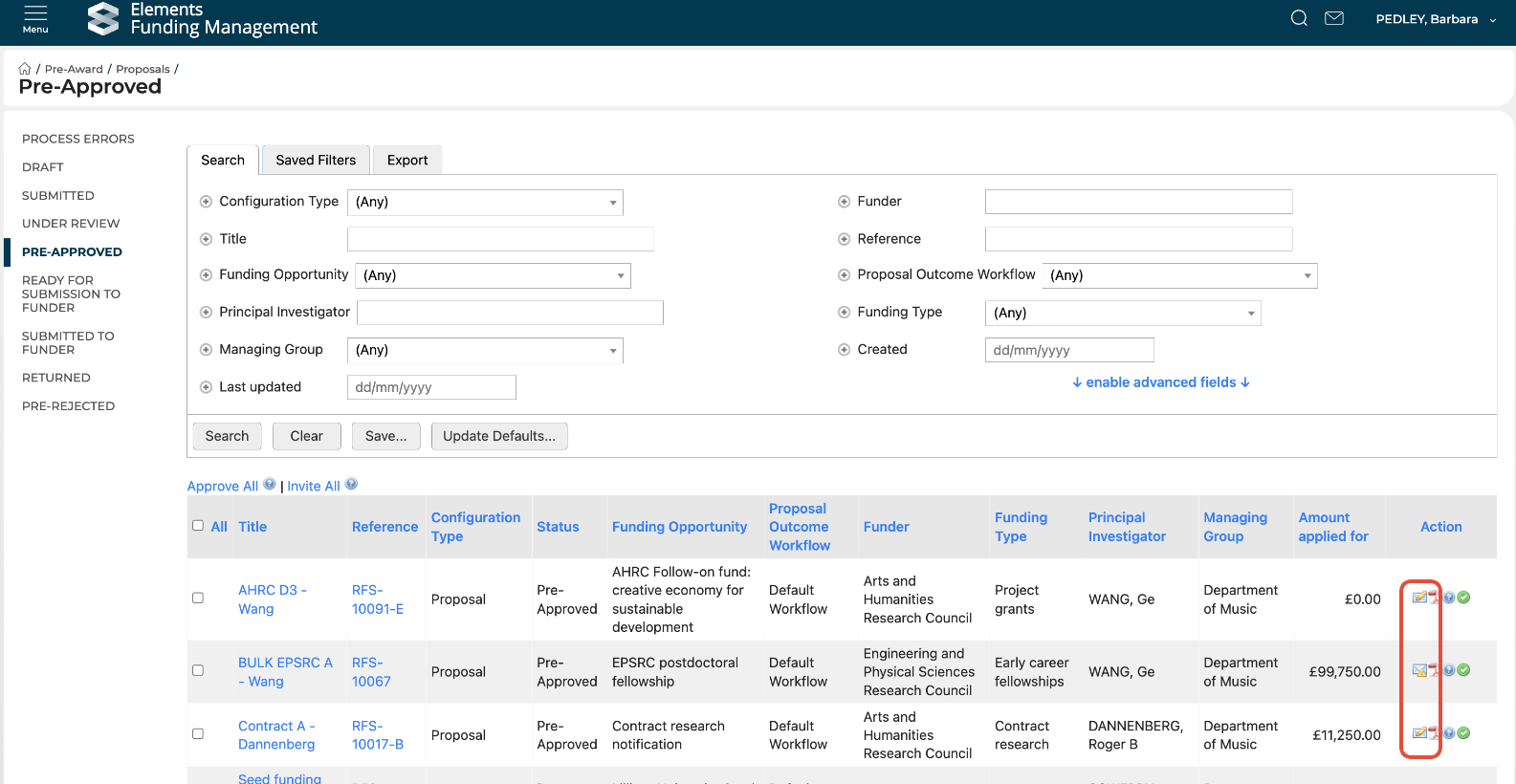Click email-edit icon for Contract A row
1516x784 pixels.
coord(1419,733)
